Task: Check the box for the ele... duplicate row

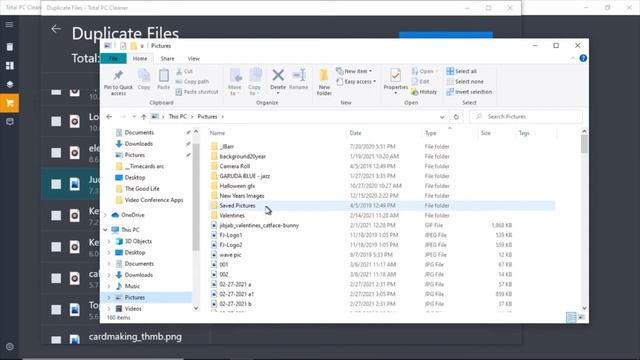Action: (x=56, y=153)
